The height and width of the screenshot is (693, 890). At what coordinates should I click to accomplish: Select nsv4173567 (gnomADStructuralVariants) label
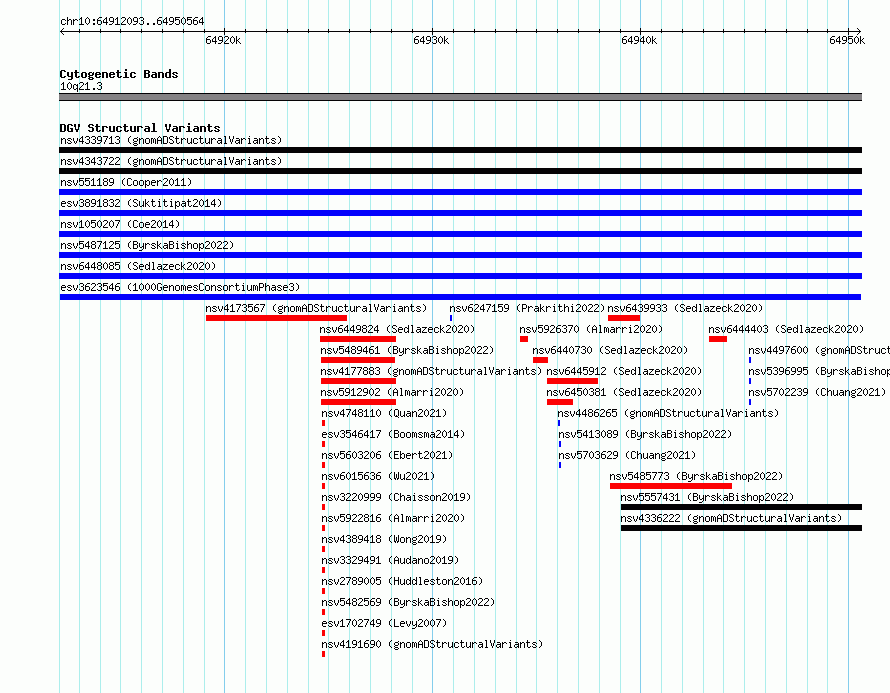tap(316, 308)
